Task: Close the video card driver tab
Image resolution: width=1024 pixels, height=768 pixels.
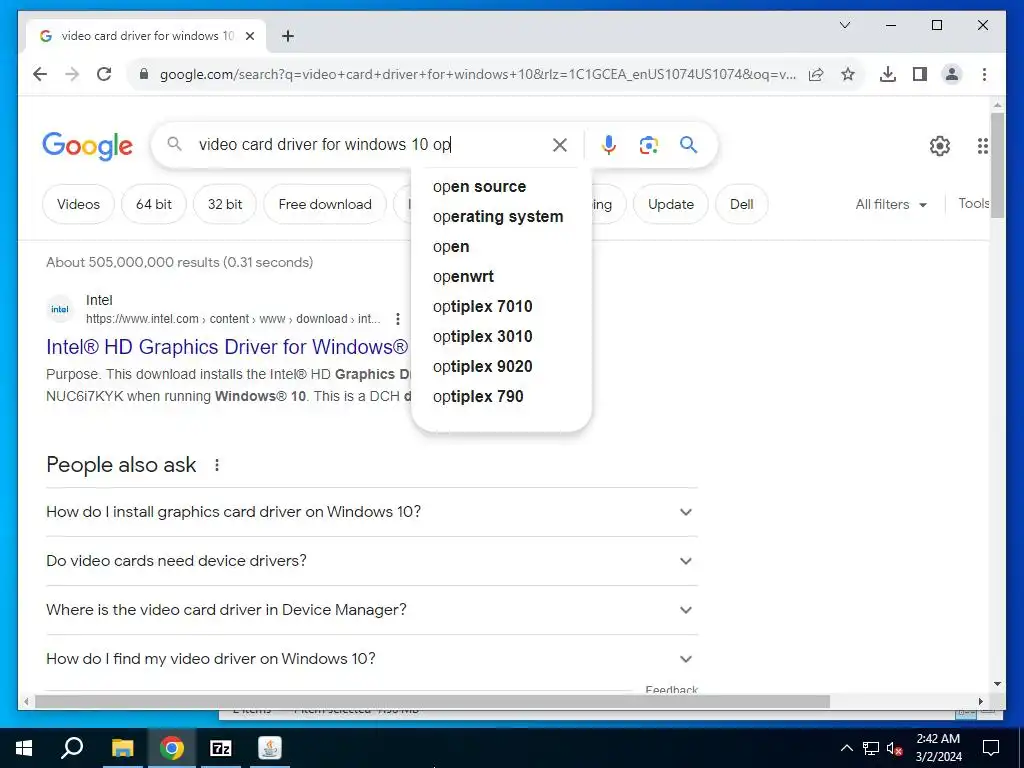Action: pyautogui.click(x=249, y=36)
